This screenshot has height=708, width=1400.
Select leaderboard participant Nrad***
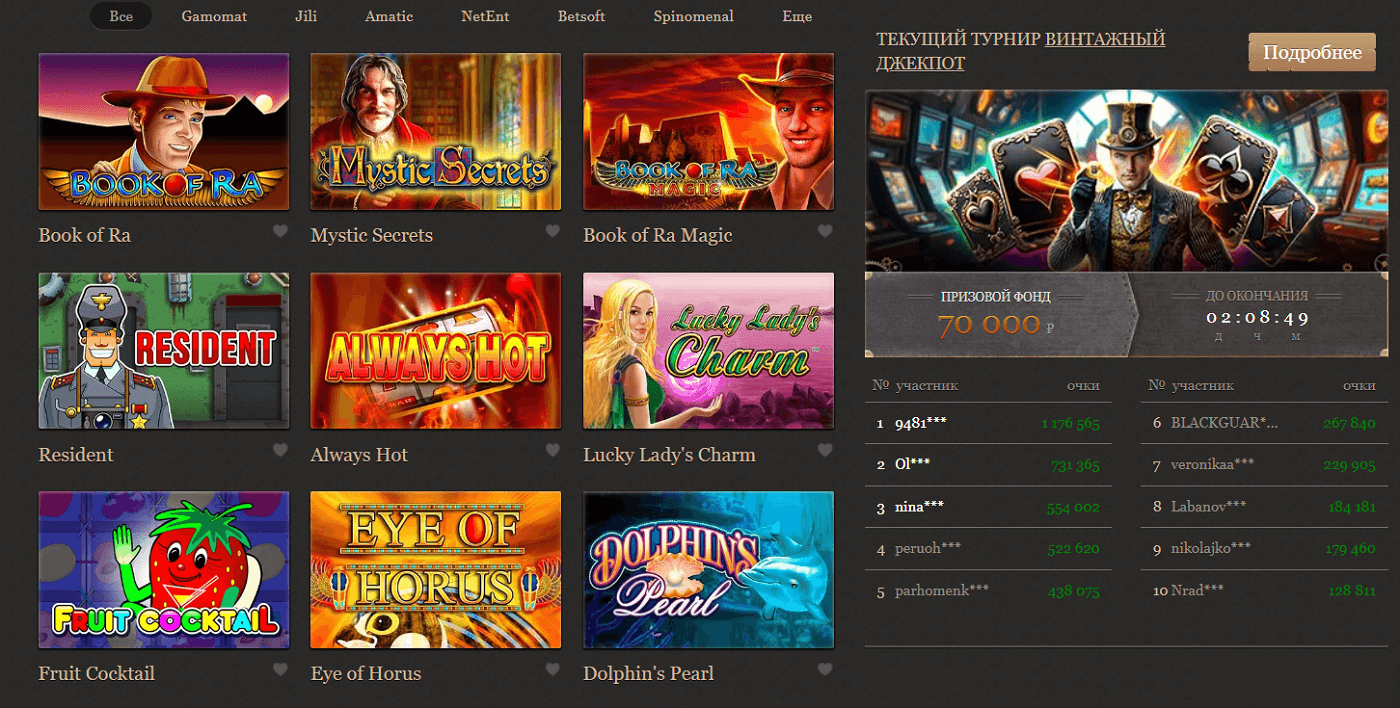pyautogui.click(x=1197, y=590)
